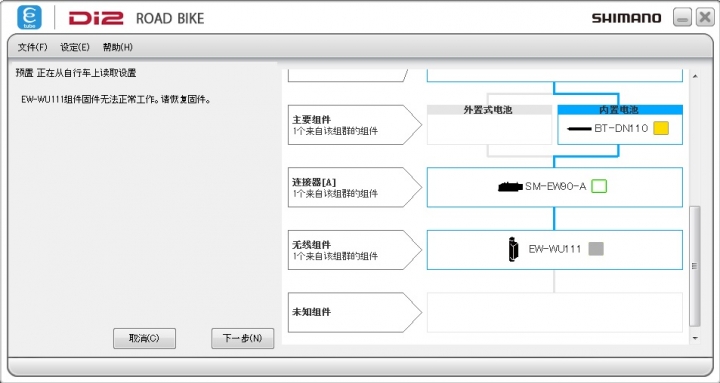Viewport: 720px width, 383px height.
Task: Click the SHIMANO brand logo
Action: [x=626, y=18]
